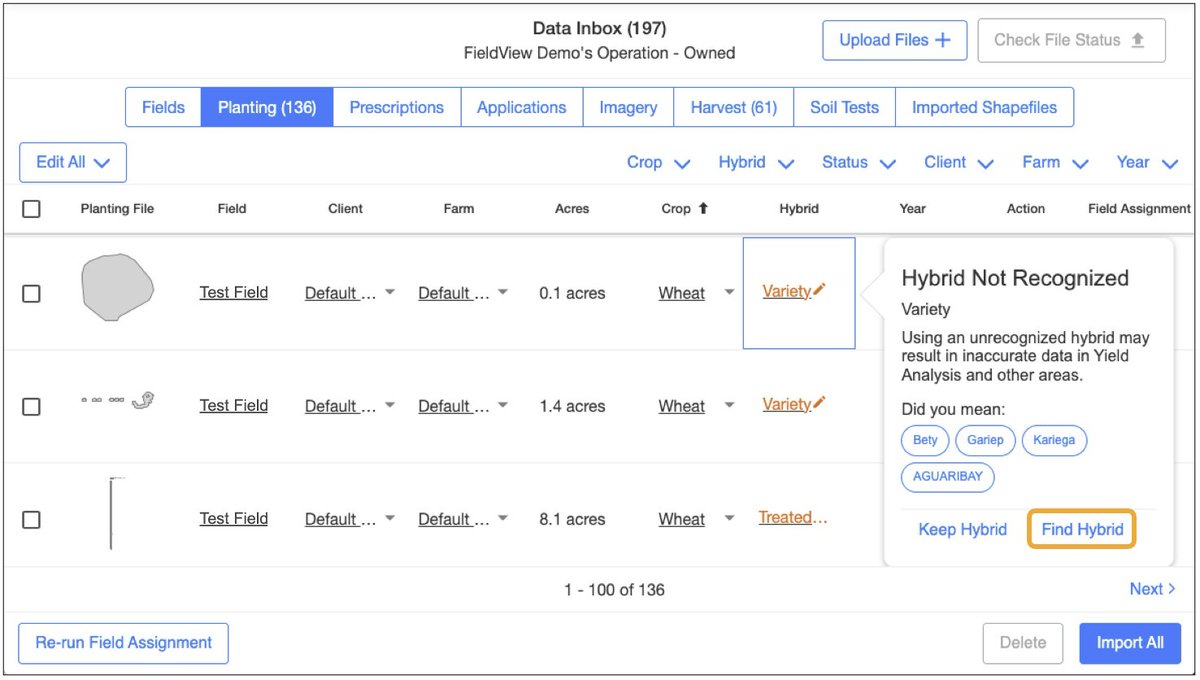The image size is (1200, 680).
Task: Expand the Hybrid filter dropdown
Action: pyautogui.click(x=757, y=162)
